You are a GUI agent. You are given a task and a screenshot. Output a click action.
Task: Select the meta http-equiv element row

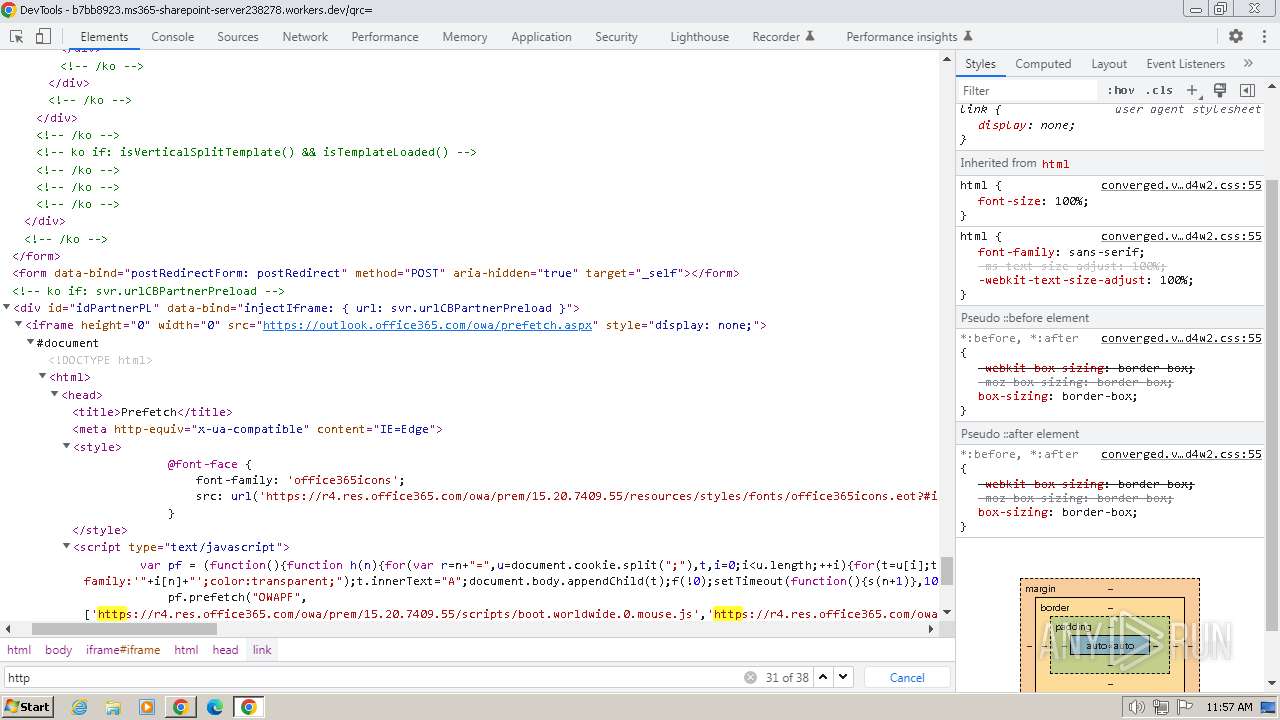point(257,429)
